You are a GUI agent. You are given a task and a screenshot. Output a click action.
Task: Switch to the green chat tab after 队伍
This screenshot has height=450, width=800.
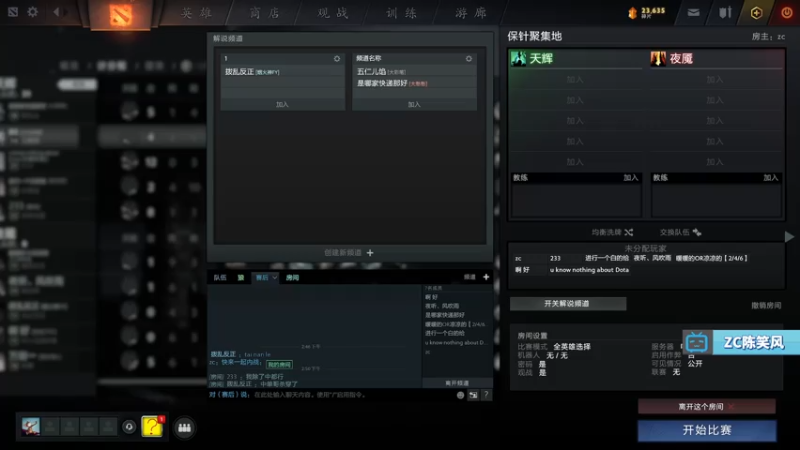pyautogui.click(x=241, y=278)
